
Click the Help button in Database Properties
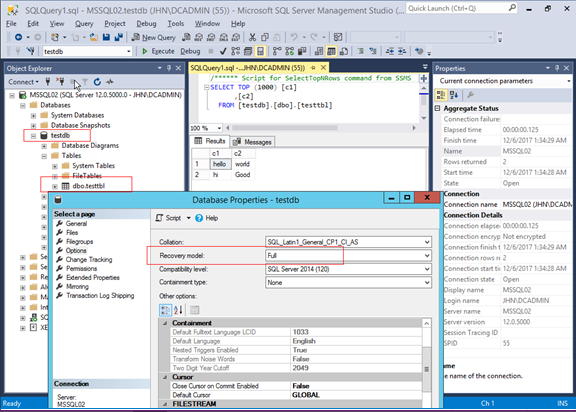tap(207, 218)
